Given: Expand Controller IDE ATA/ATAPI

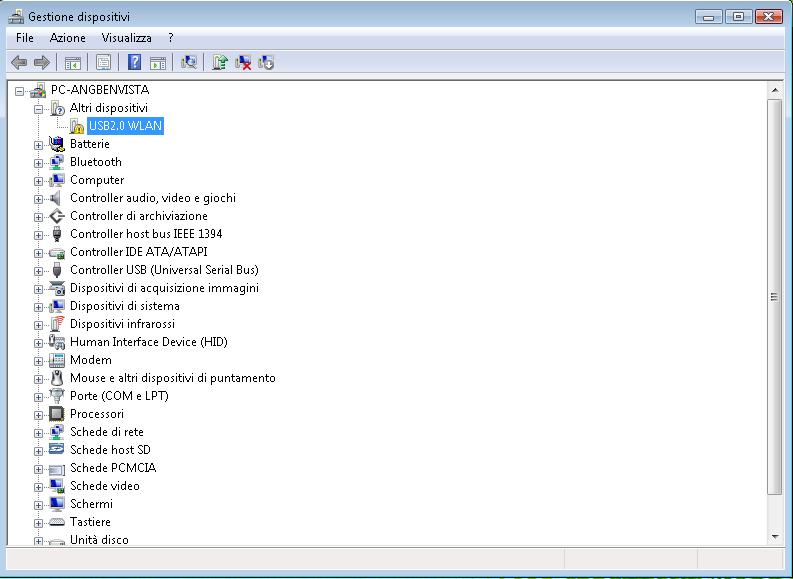Looking at the screenshot, I should 38,253.
